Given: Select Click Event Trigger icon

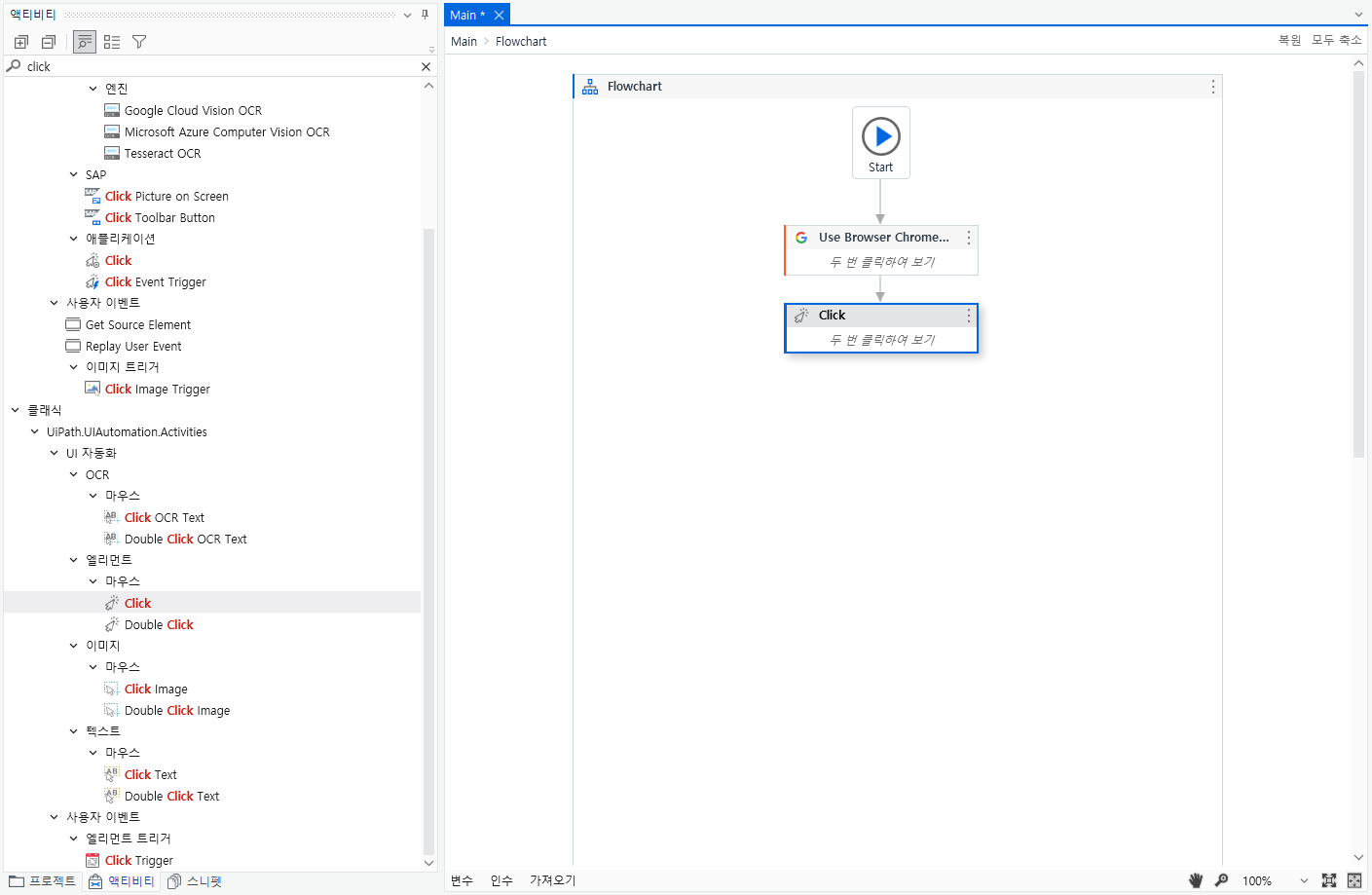Looking at the screenshot, I should coord(93,281).
